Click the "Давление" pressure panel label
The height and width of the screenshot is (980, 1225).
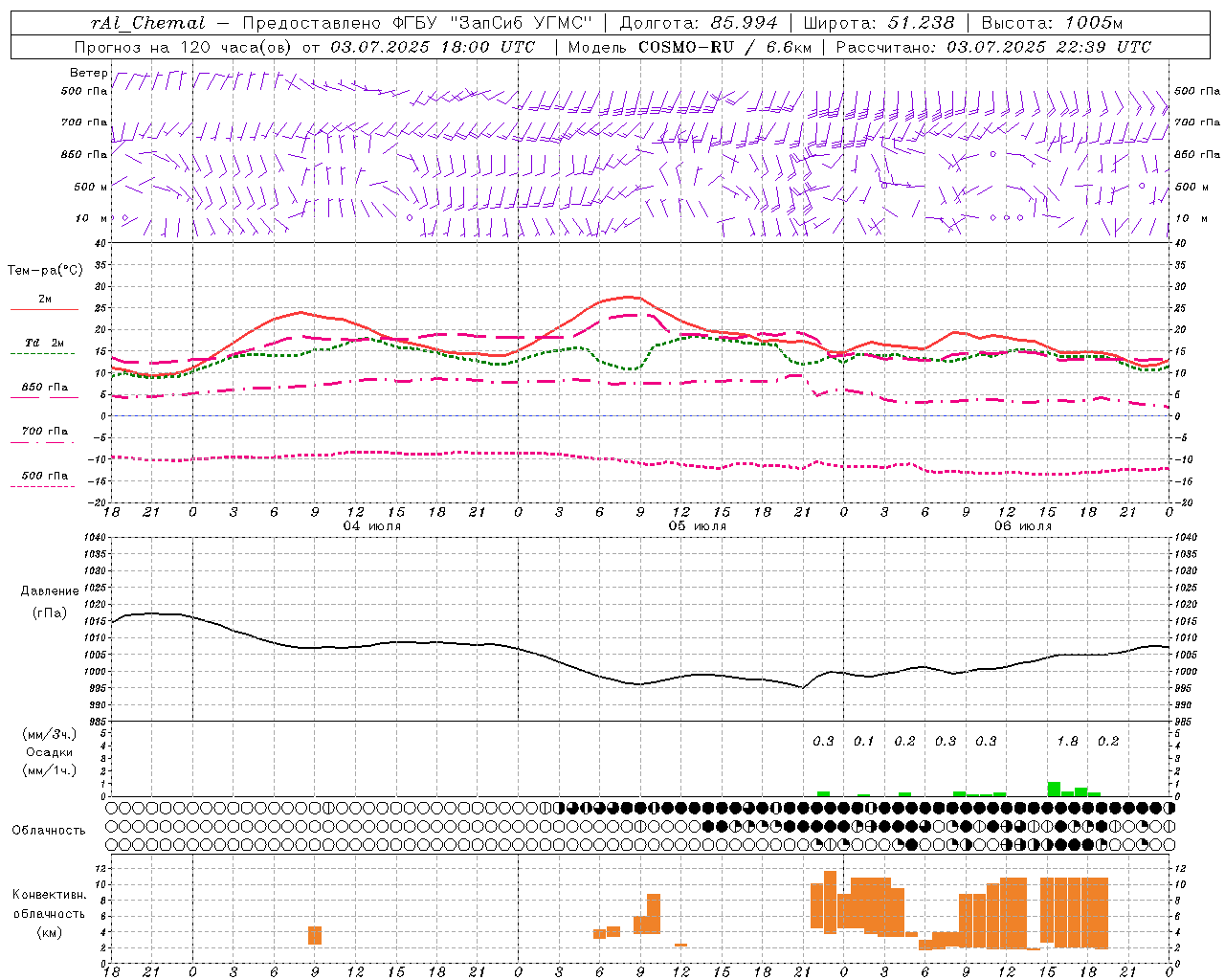[50, 591]
